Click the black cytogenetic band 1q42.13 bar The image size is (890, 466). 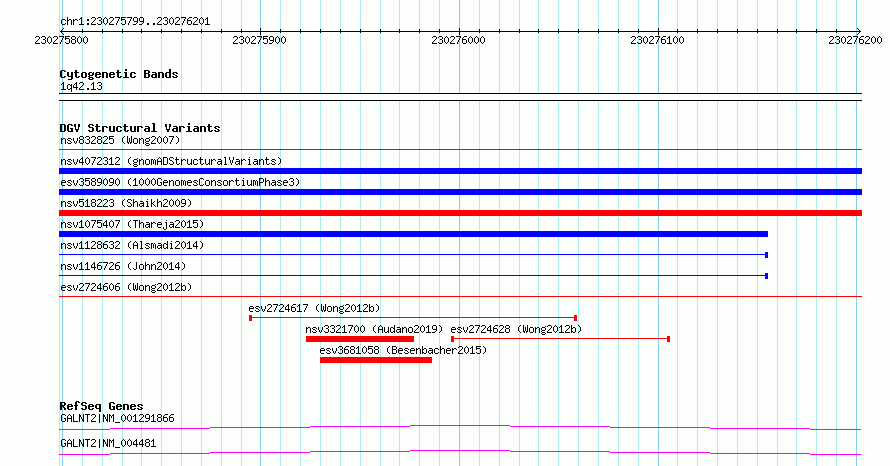pos(460,97)
